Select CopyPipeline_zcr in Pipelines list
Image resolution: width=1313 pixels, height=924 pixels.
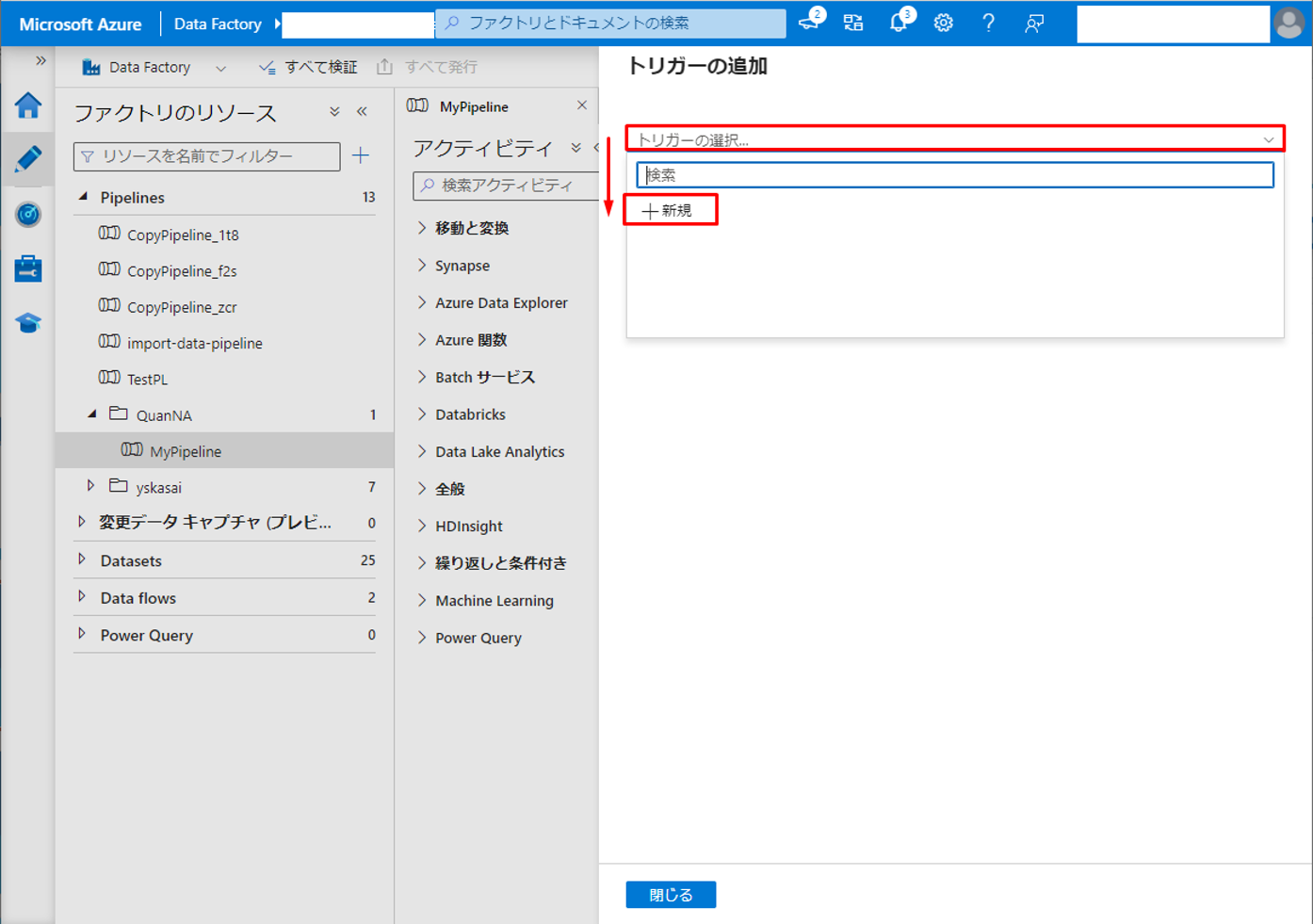tap(182, 307)
